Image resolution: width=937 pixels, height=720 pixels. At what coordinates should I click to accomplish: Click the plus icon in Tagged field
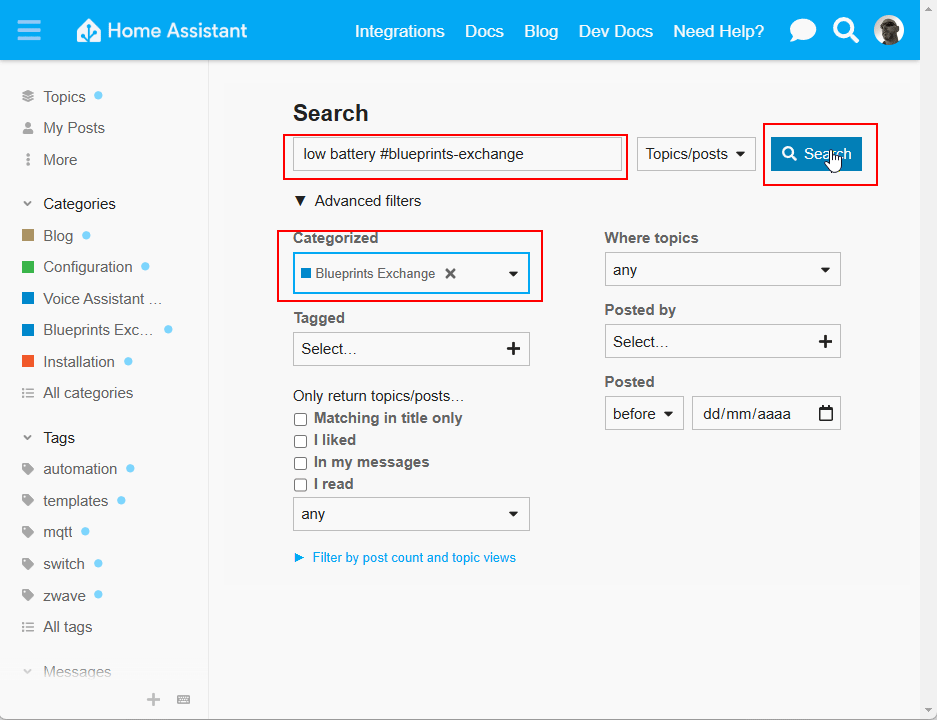pyautogui.click(x=513, y=349)
